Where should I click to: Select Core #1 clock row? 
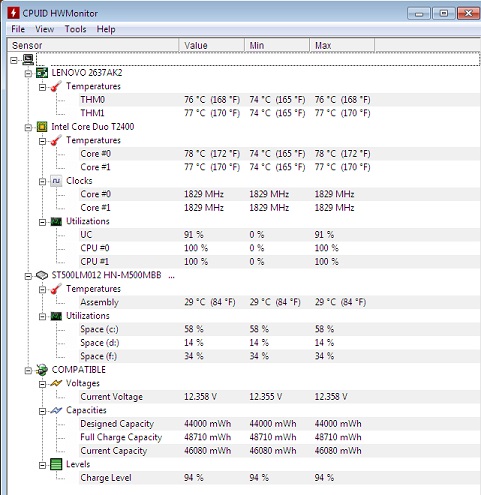pos(279,208)
